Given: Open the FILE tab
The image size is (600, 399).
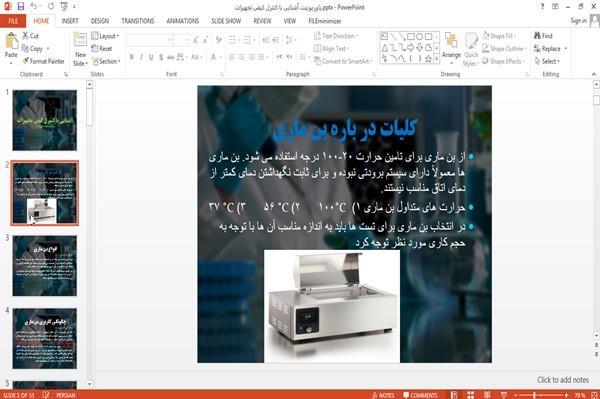Looking at the screenshot, I should click(x=13, y=21).
